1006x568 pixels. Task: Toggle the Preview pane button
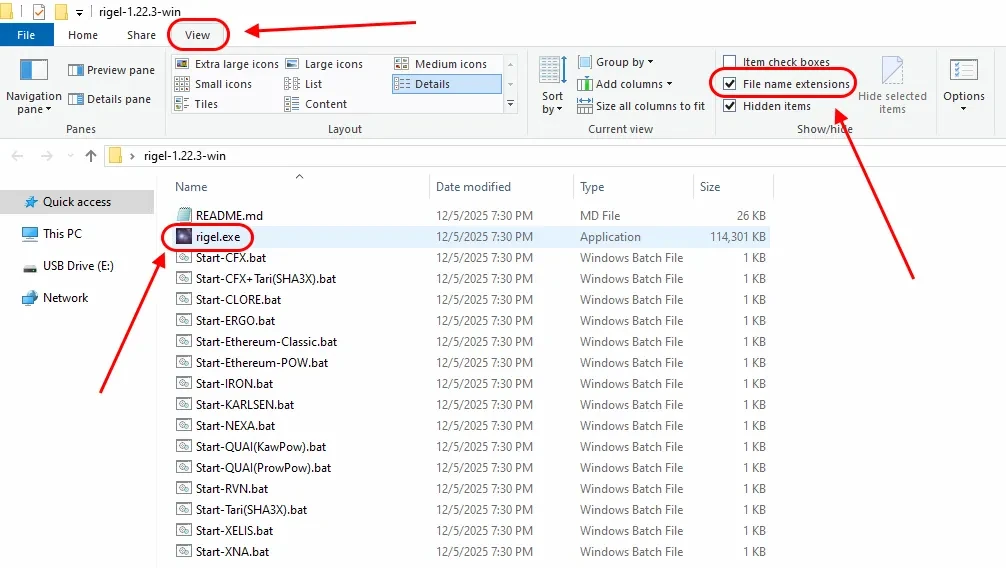pos(111,70)
